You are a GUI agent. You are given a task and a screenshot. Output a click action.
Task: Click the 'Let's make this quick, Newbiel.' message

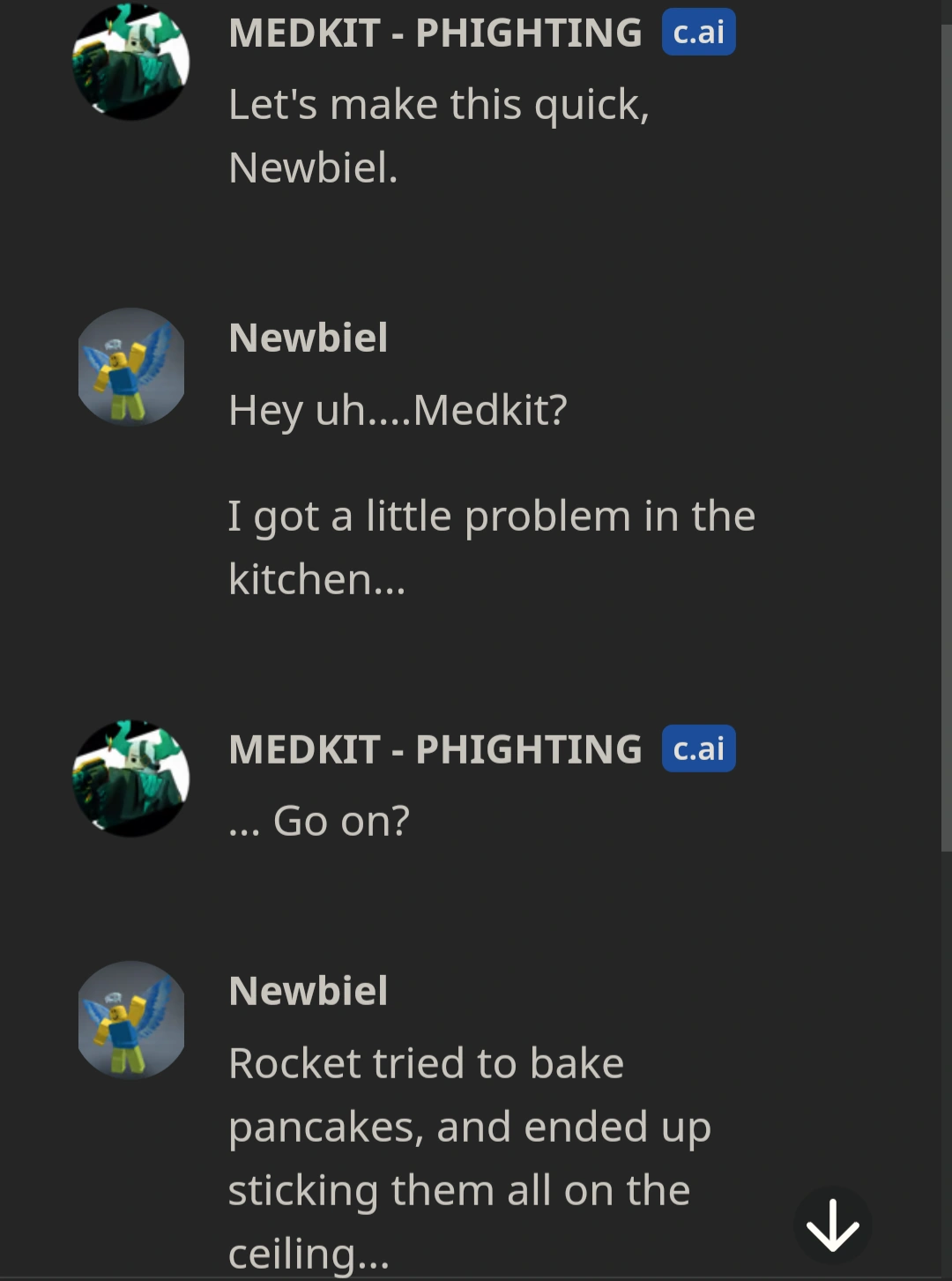tap(439, 132)
